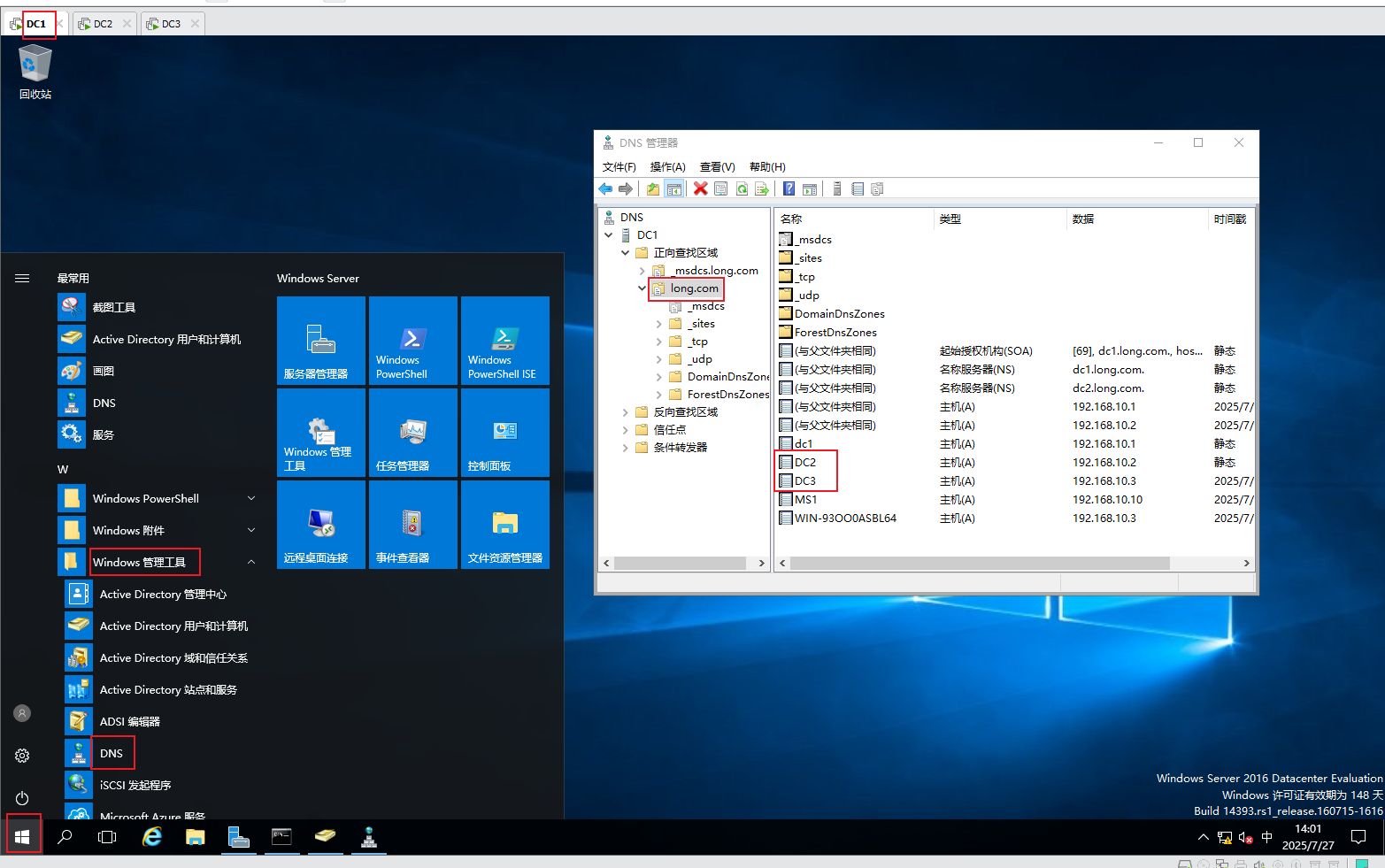This screenshot has height=868, width=1385.
Task: Open taskbar search magnifier
Action: 65,836
